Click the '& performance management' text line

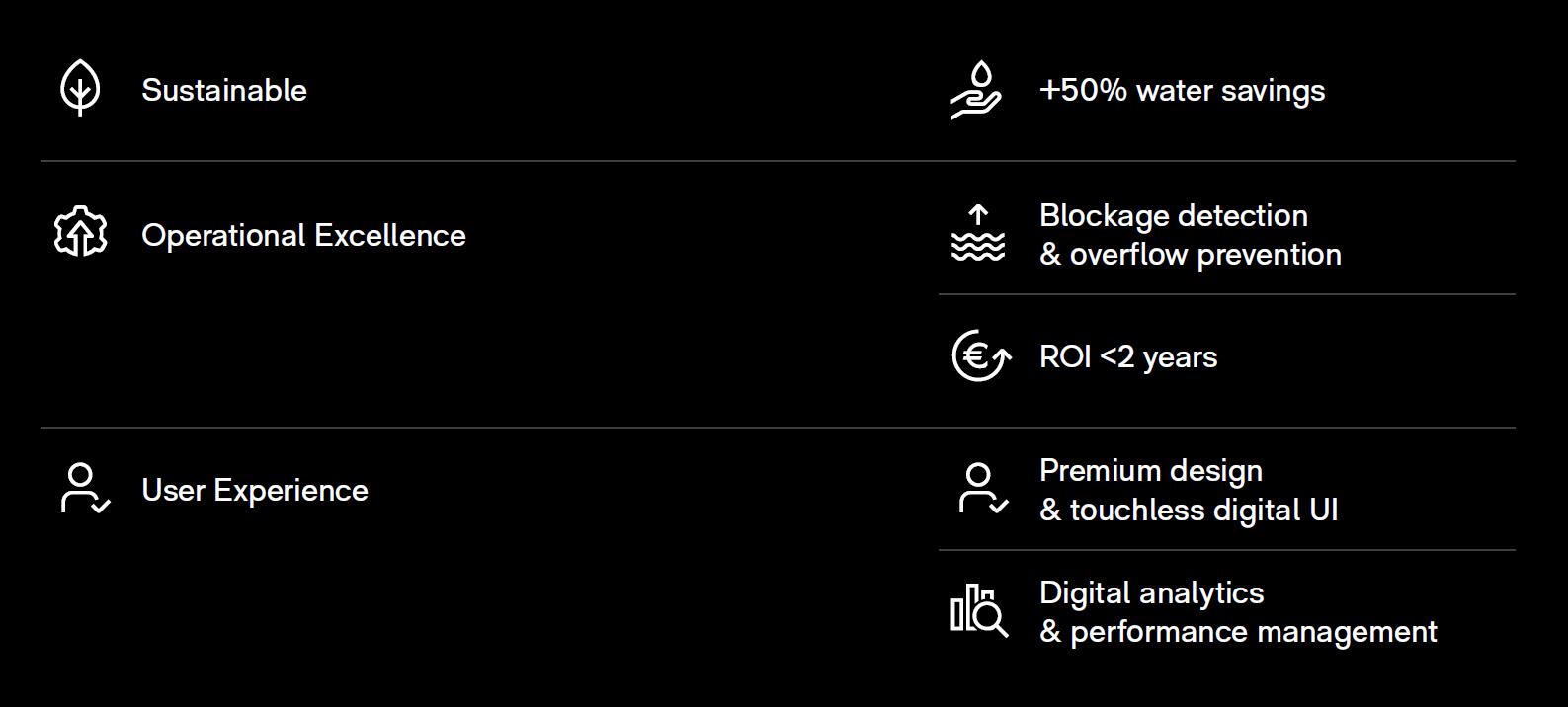[x=1238, y=632]
